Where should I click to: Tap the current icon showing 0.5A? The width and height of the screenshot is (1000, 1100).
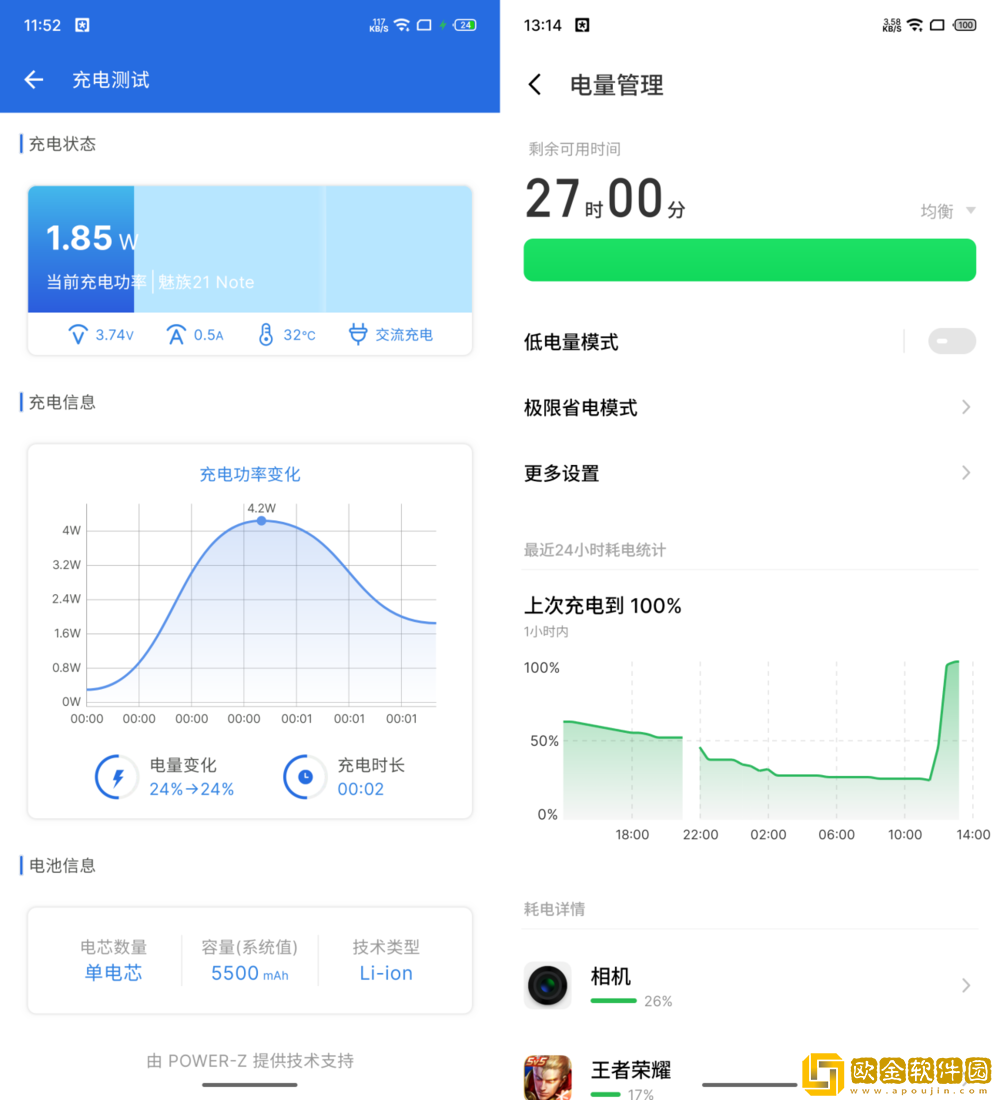(x=176, y=335)
